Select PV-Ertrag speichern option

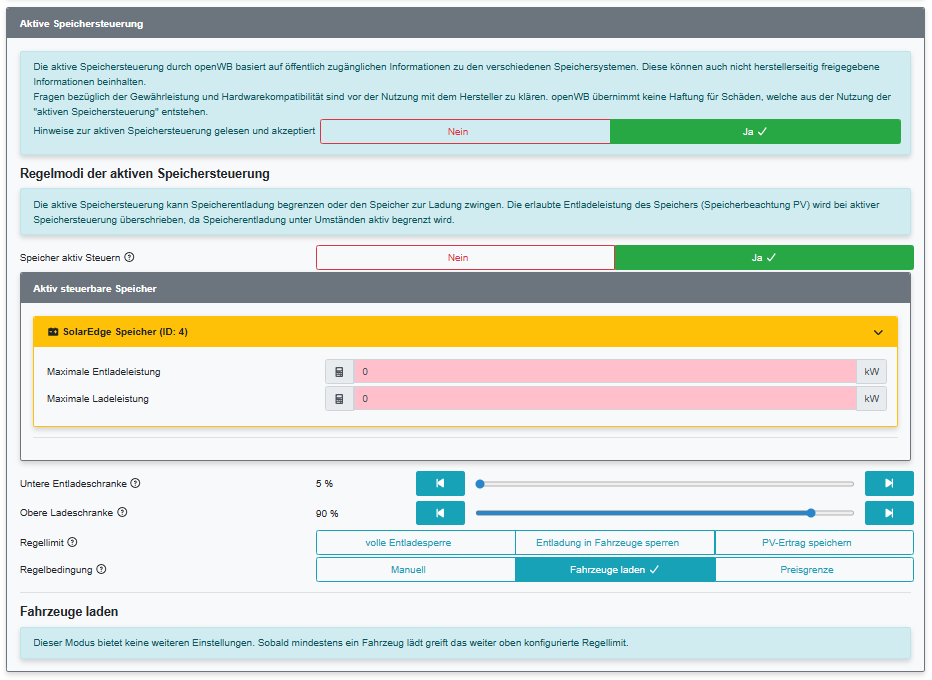(x=814, y=543)
